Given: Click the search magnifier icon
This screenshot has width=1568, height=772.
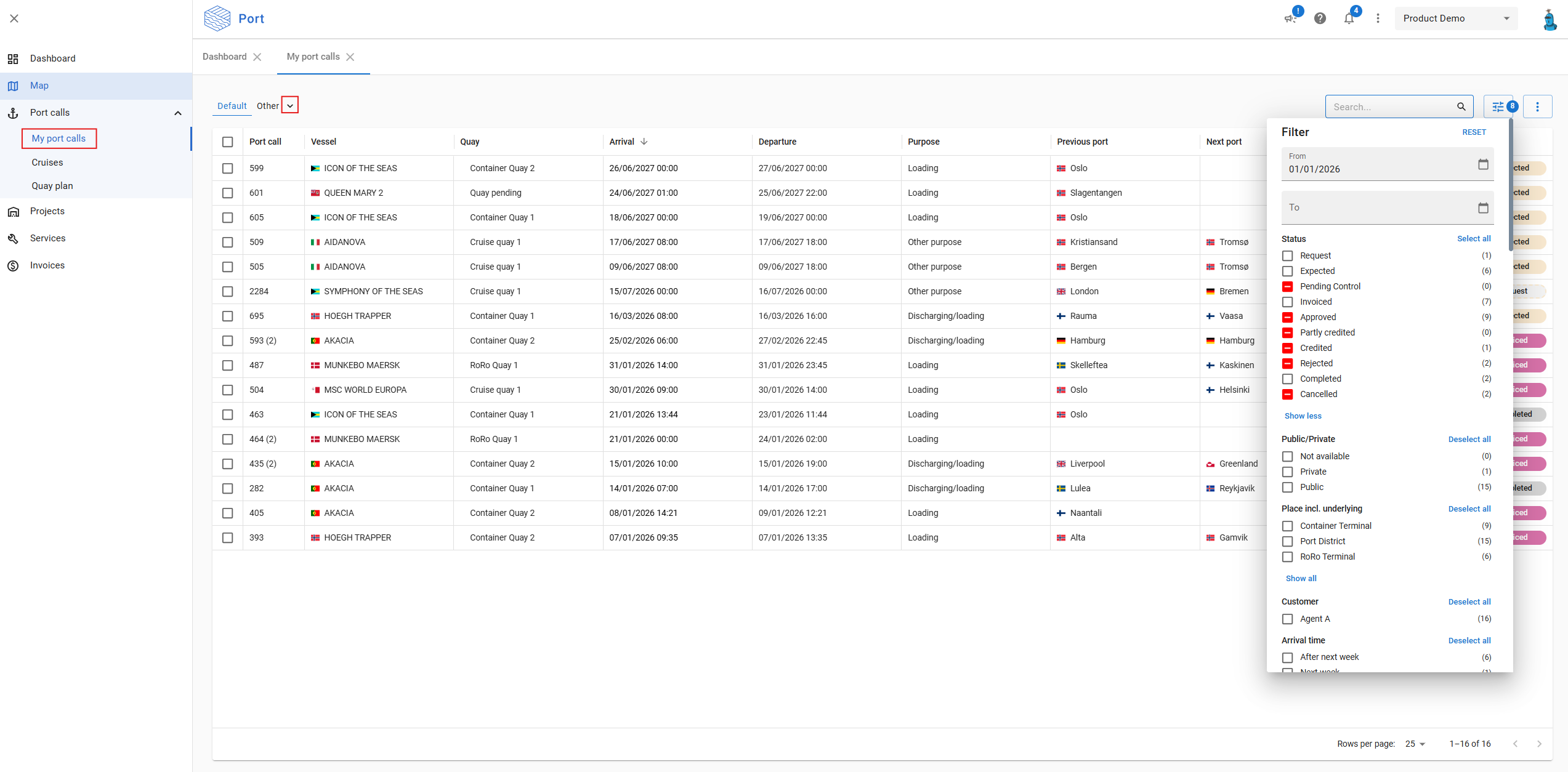Looking at the screenshot, I should [1461, 107].
